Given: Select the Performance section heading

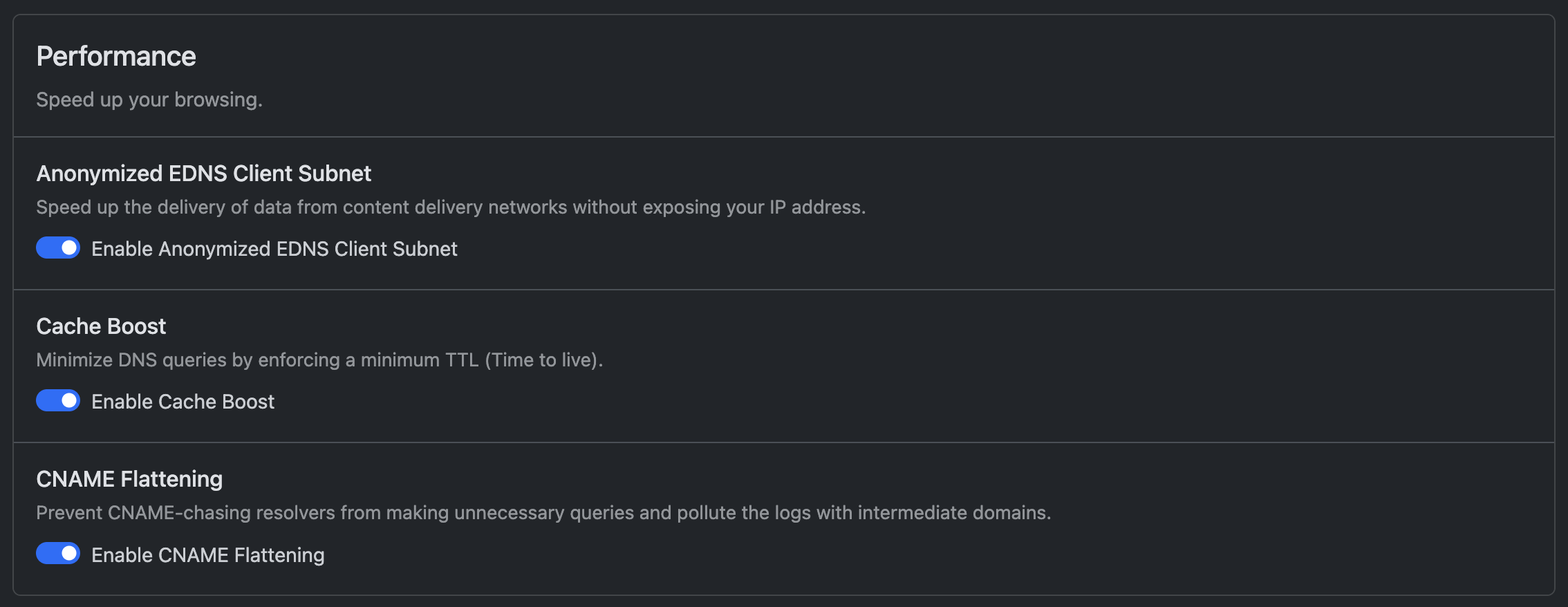Looking at the screenshot, I should 116,55.
